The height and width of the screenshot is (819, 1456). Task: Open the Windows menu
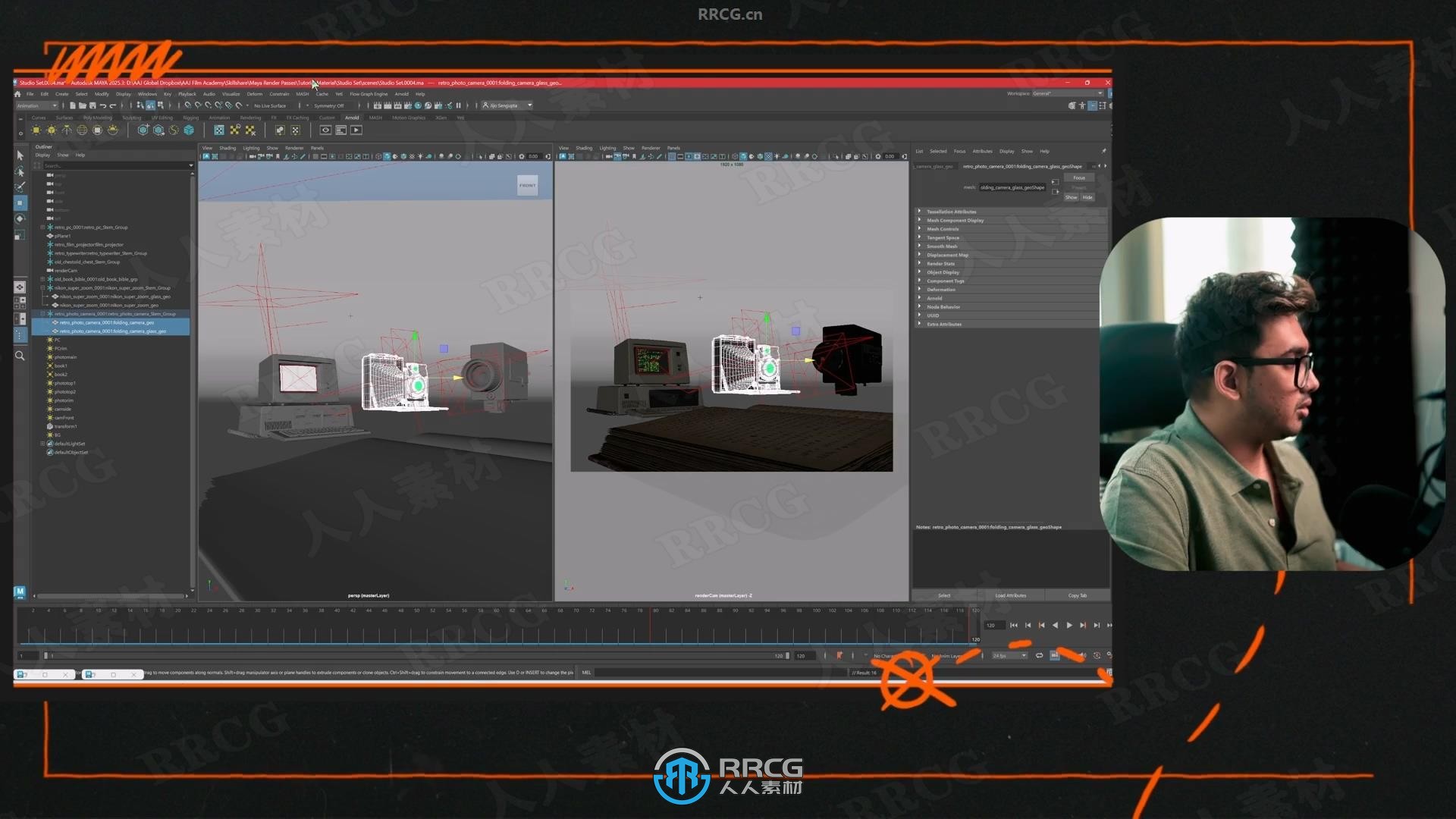click(147, 94)
